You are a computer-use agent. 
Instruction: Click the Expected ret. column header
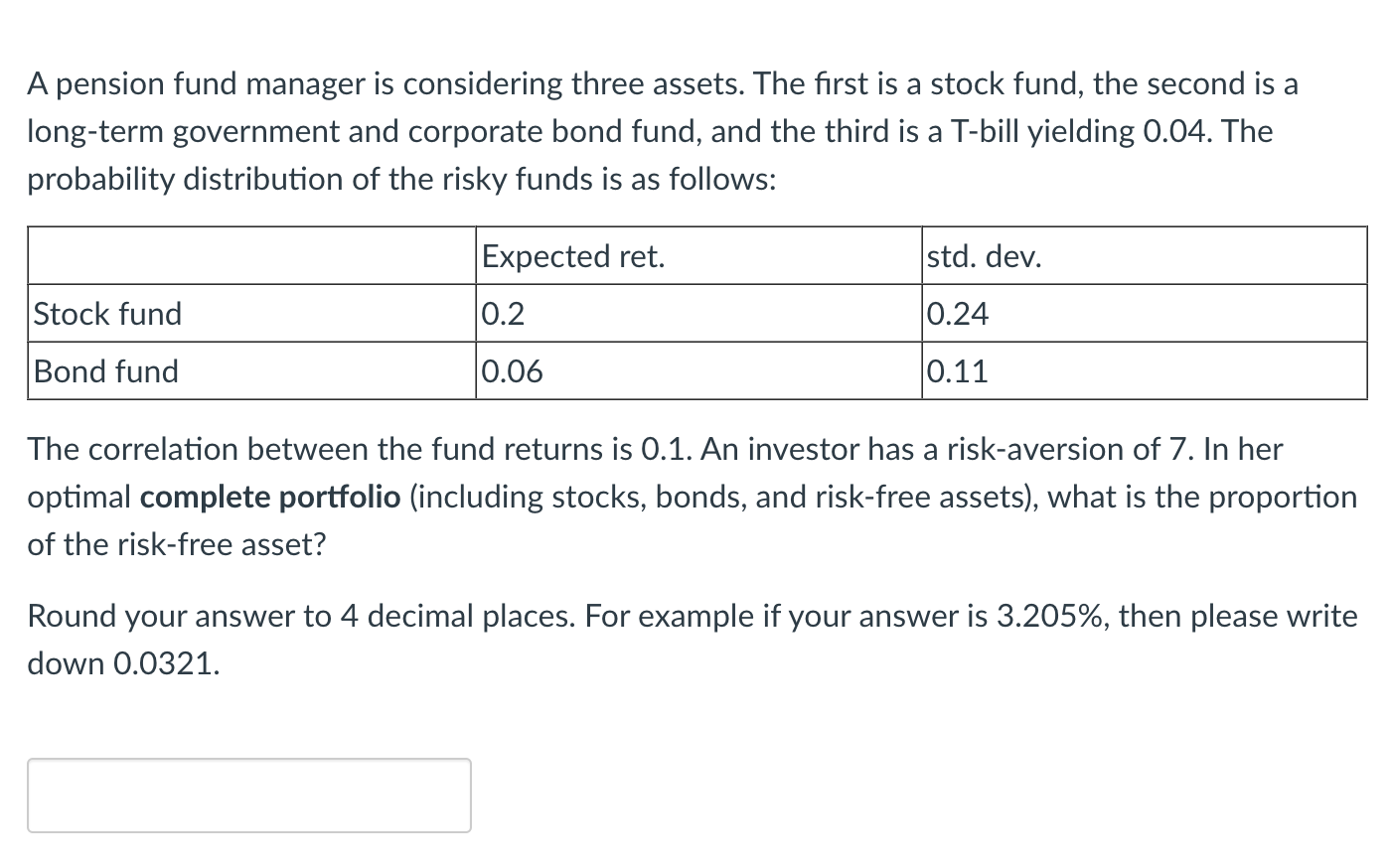point(573,256)
